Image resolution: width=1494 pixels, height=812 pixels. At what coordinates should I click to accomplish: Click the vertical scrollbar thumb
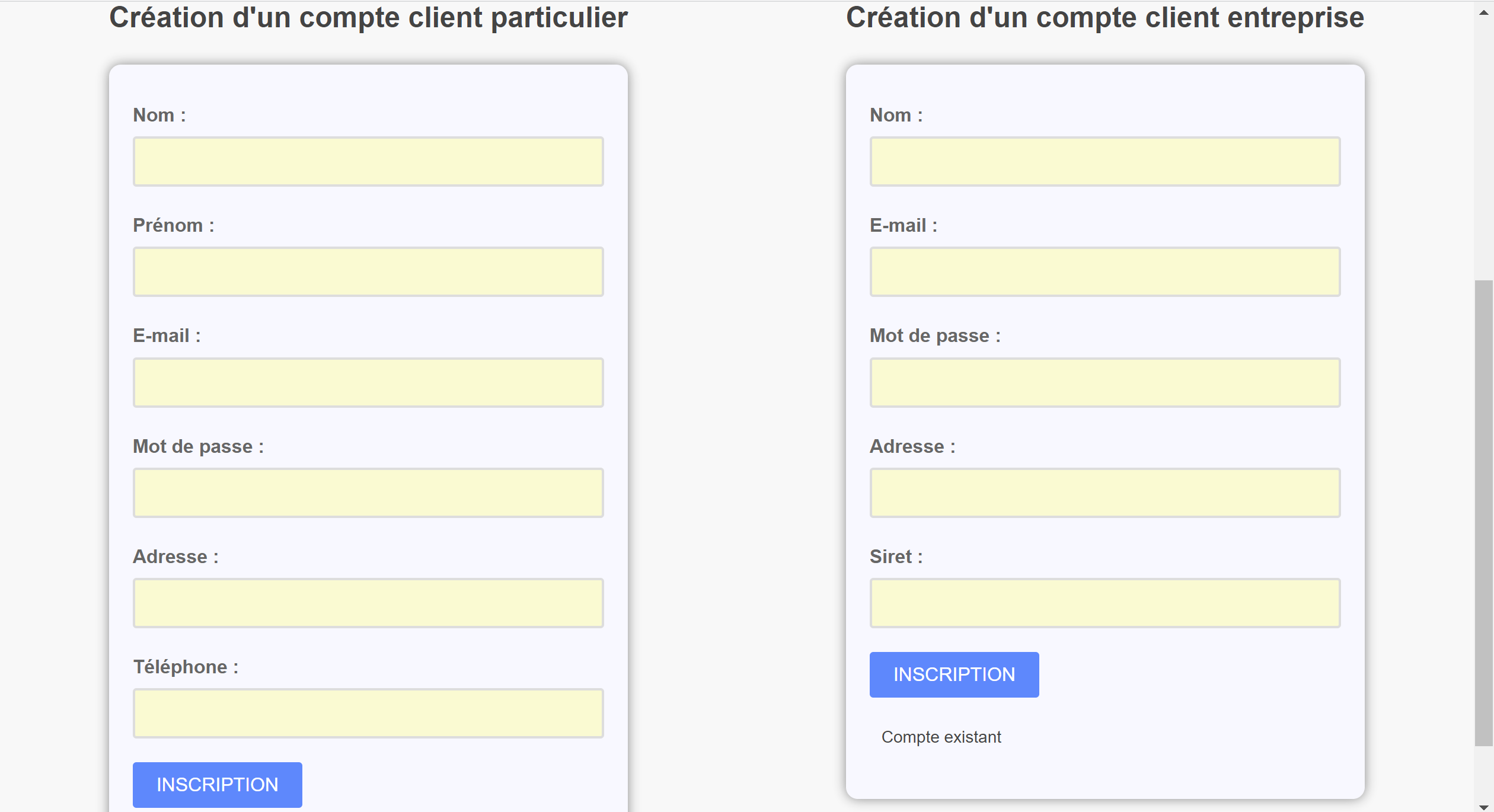tap(1484, 513)
